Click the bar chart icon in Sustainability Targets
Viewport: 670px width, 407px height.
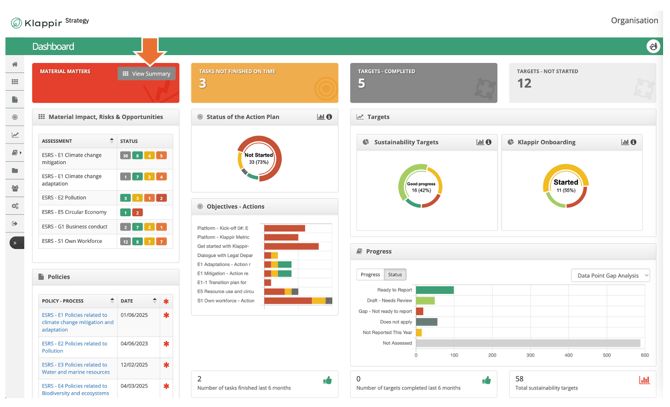coord(480,142)
